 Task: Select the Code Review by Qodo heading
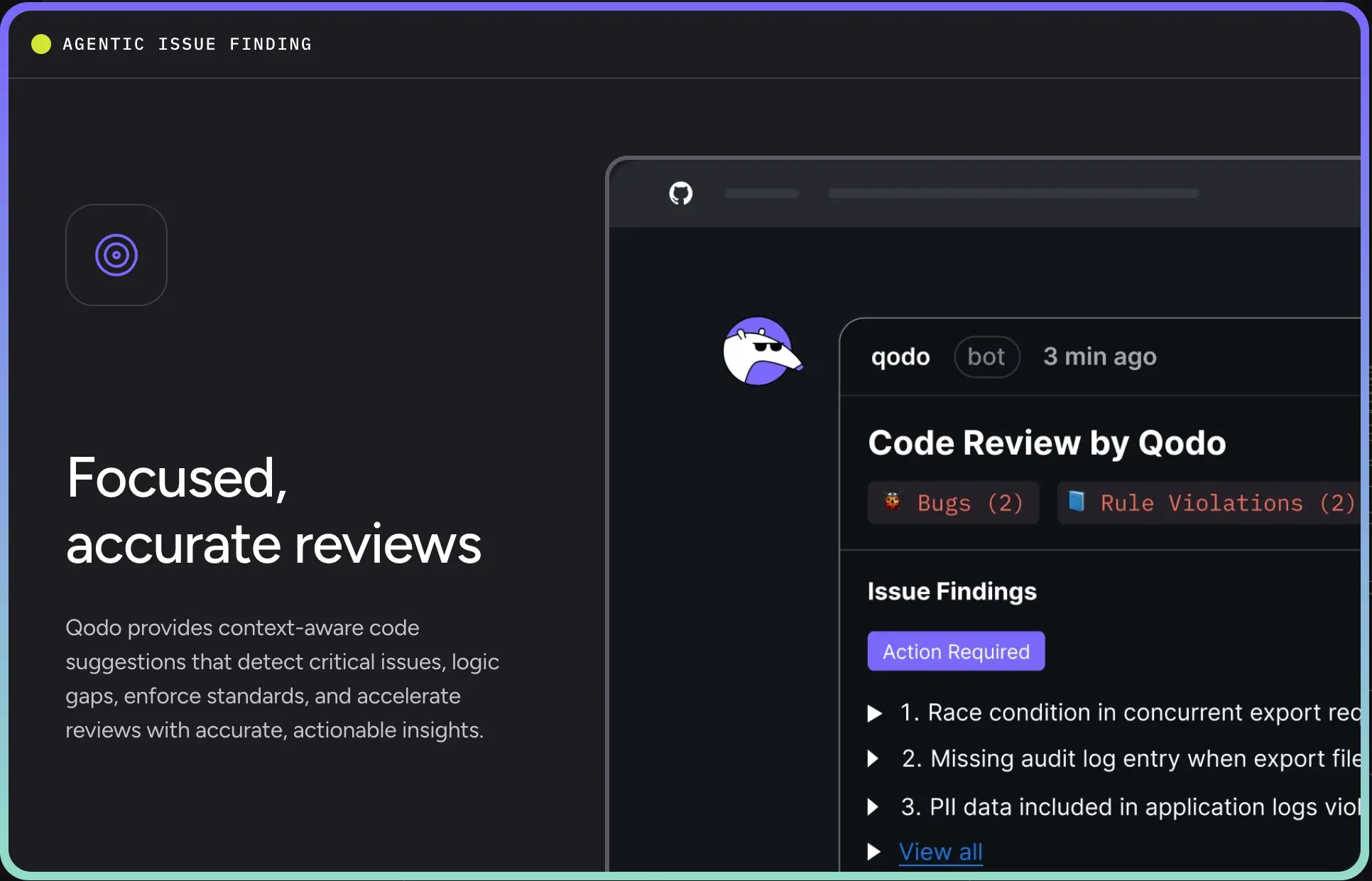coord(1047,443)
